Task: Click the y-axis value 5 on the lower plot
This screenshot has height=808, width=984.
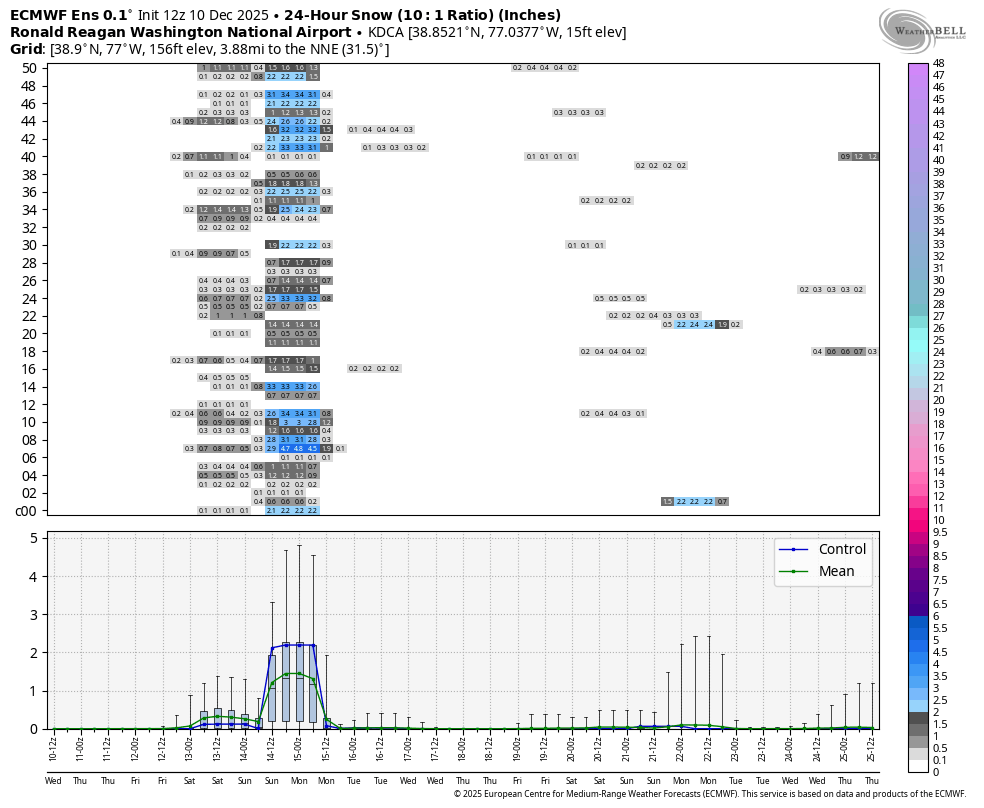Action: pos(33,538)
